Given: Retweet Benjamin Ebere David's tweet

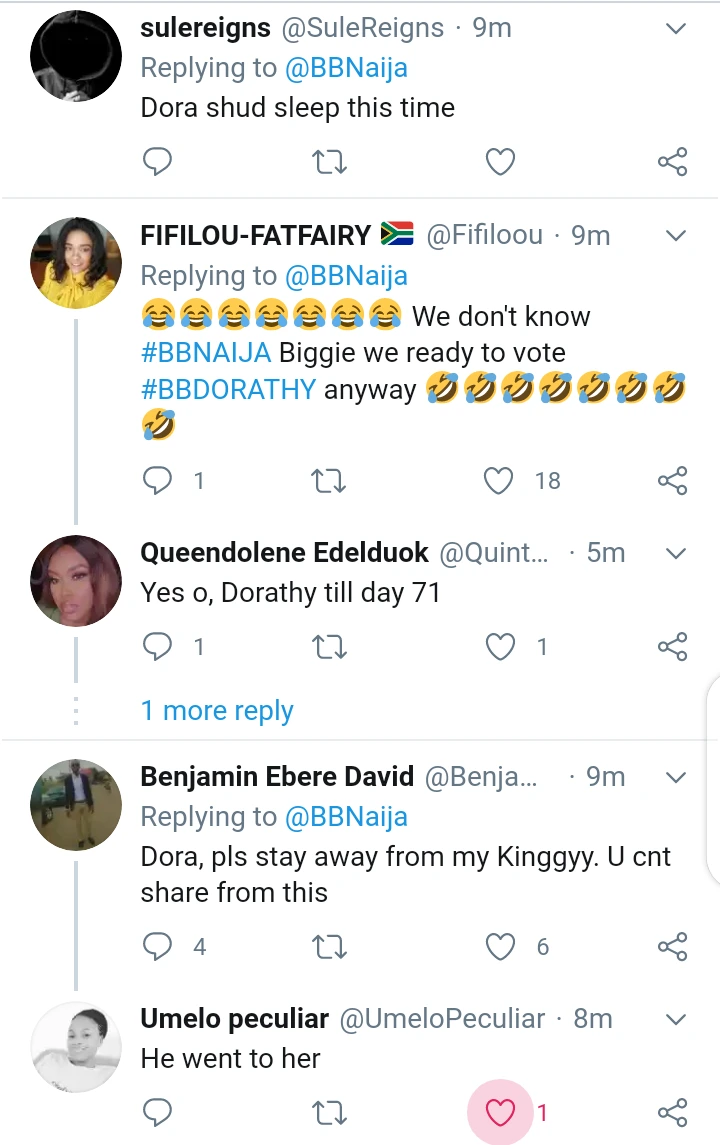Looking at the screenshot, I should (329, 946).
